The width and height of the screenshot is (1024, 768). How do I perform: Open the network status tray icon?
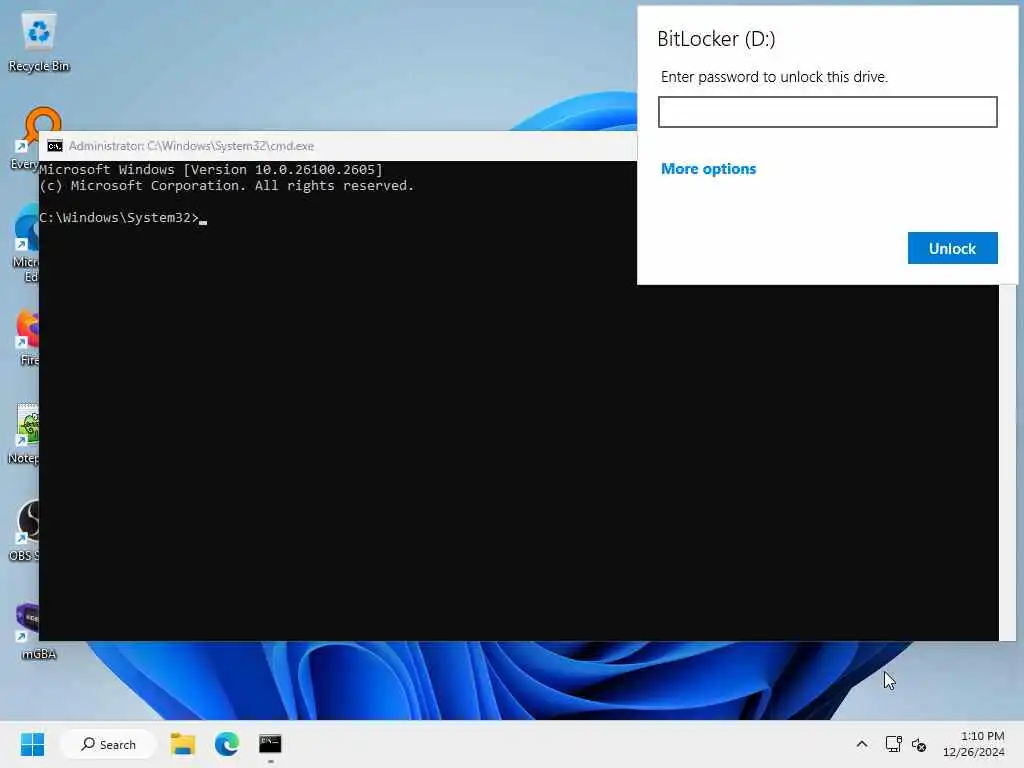tap(893, 744)
